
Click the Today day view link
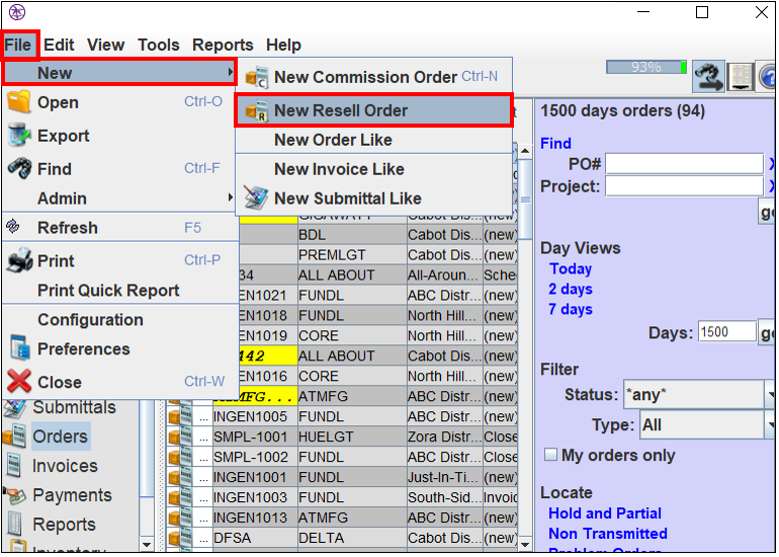tap(570, 269)
